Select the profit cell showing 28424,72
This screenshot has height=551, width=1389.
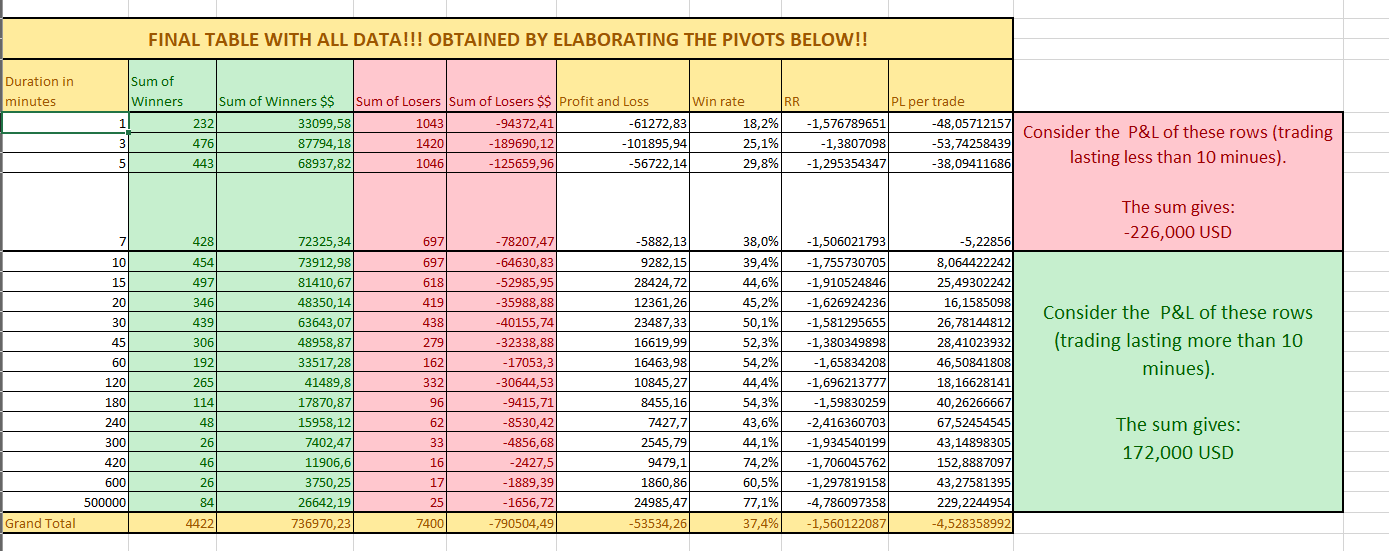(x=623, y=282)
